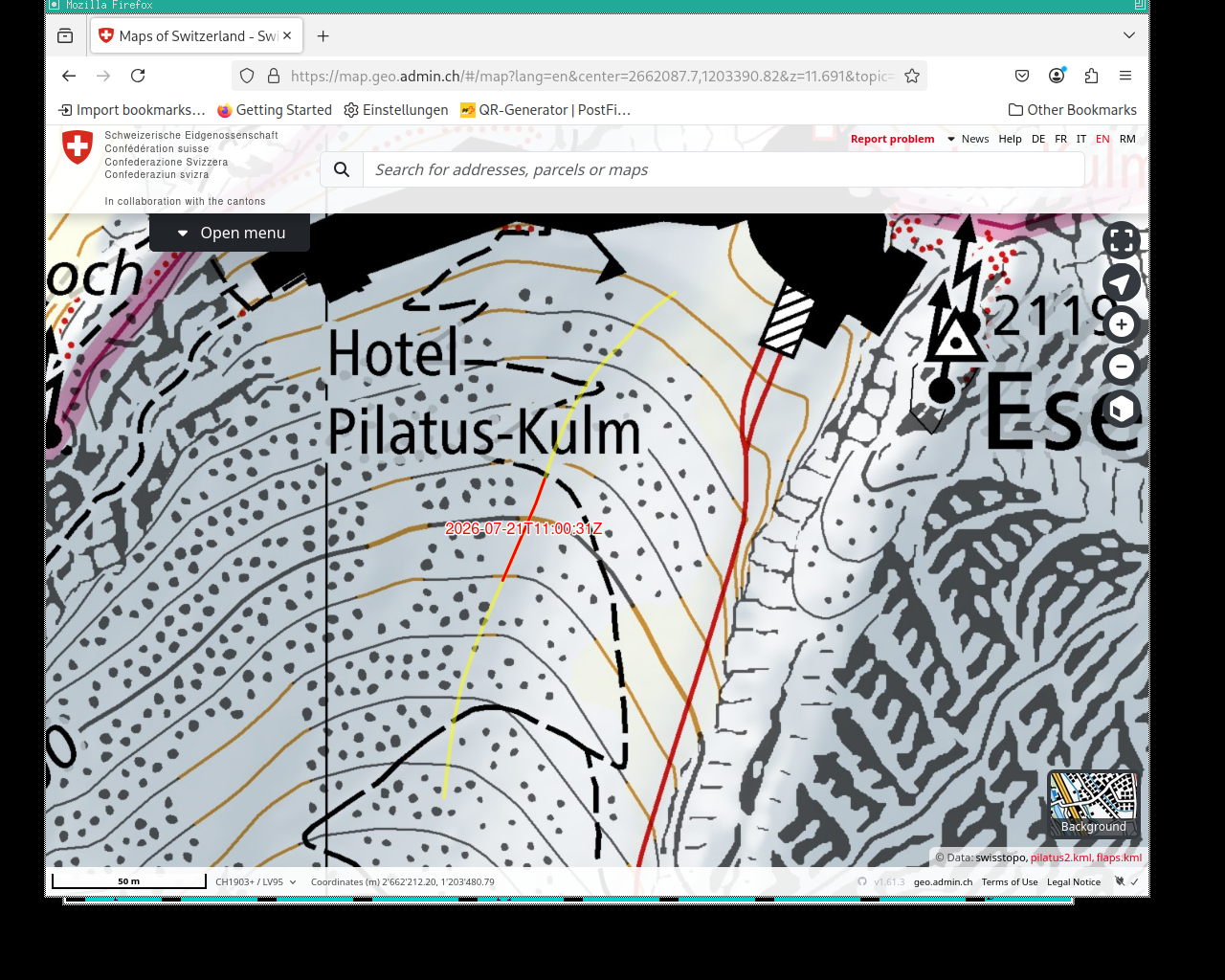Activate geolocation arrow button
1225x980 pixels.
point(1122,283)
